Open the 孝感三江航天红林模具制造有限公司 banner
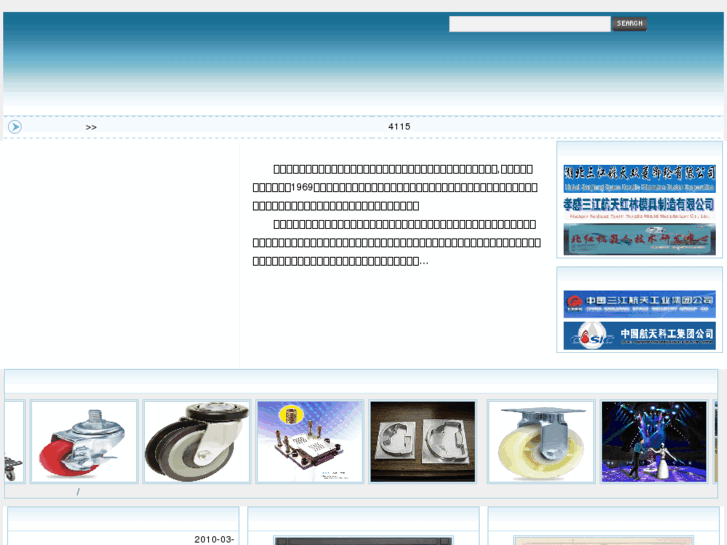727x545 pixels. tap(639, 208)
